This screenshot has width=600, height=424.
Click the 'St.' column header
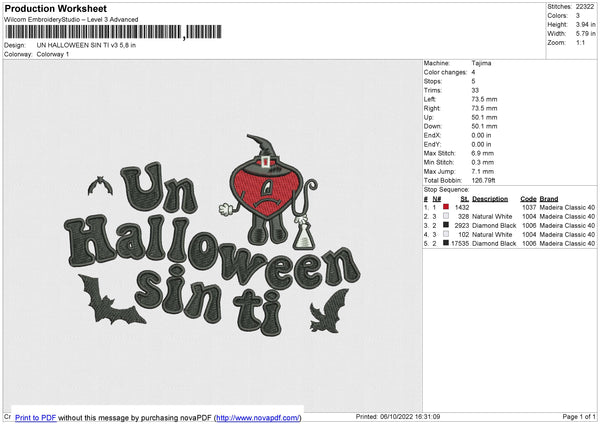click(465, 199)
